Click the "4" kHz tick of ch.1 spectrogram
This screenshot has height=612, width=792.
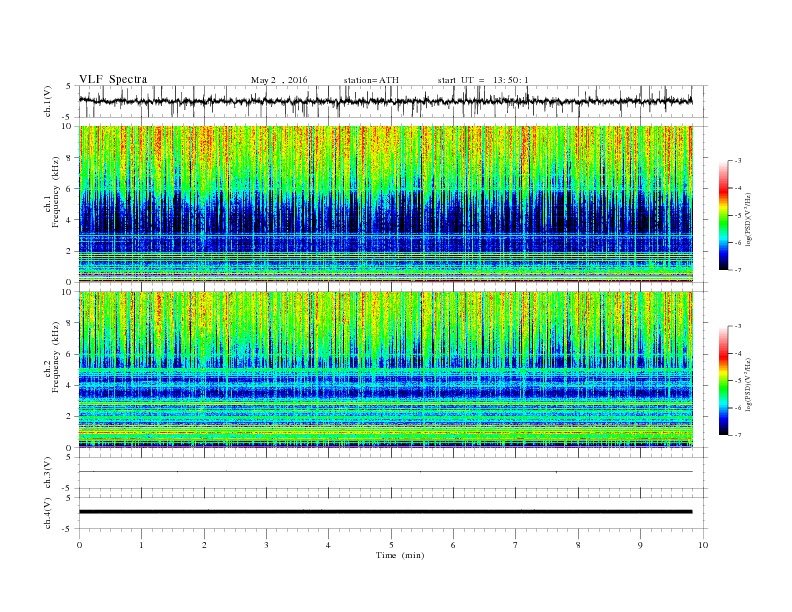coord(69,220)
